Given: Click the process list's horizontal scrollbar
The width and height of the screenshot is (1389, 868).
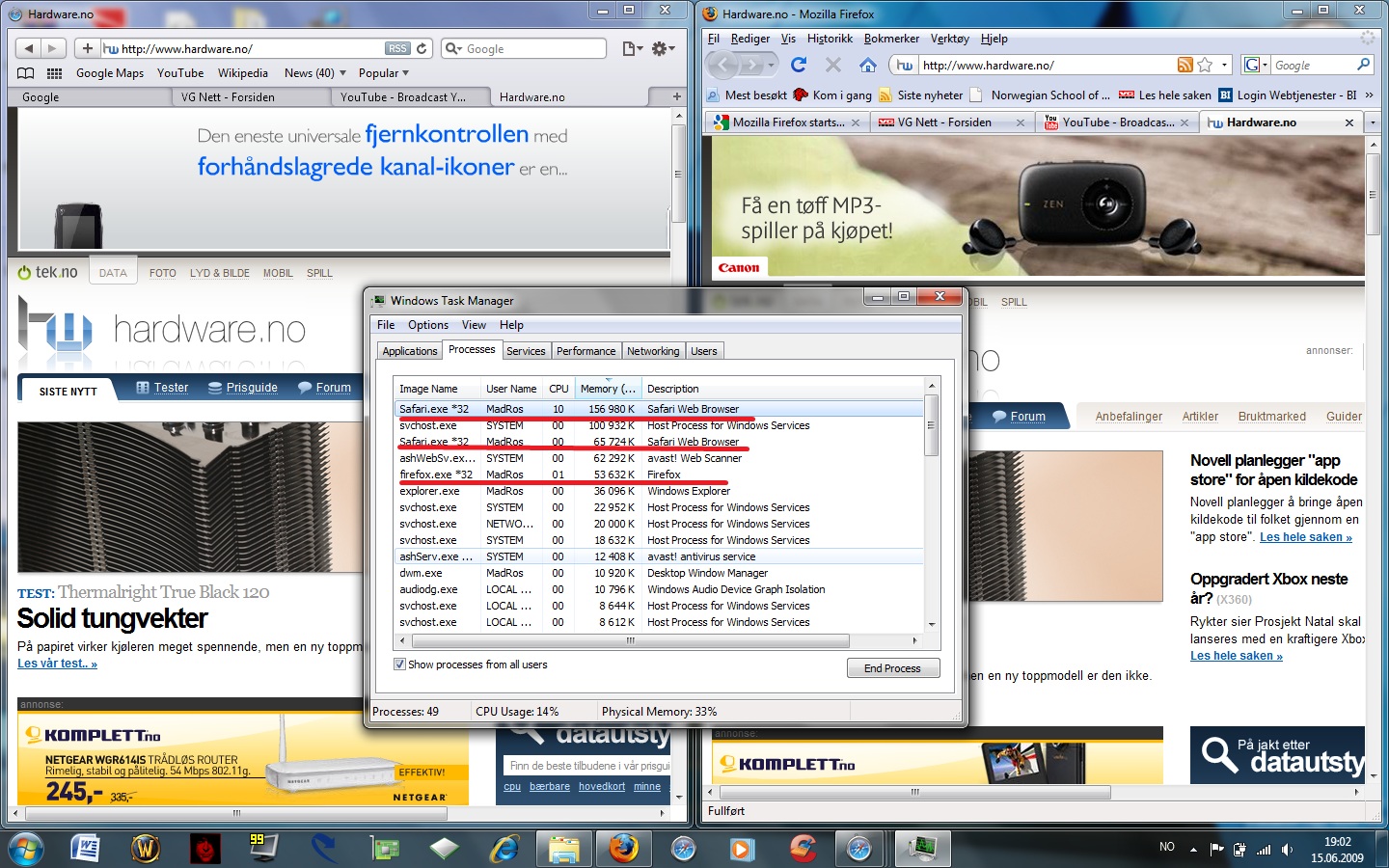Looking at the screenshot, I should [x=630, y=640].
